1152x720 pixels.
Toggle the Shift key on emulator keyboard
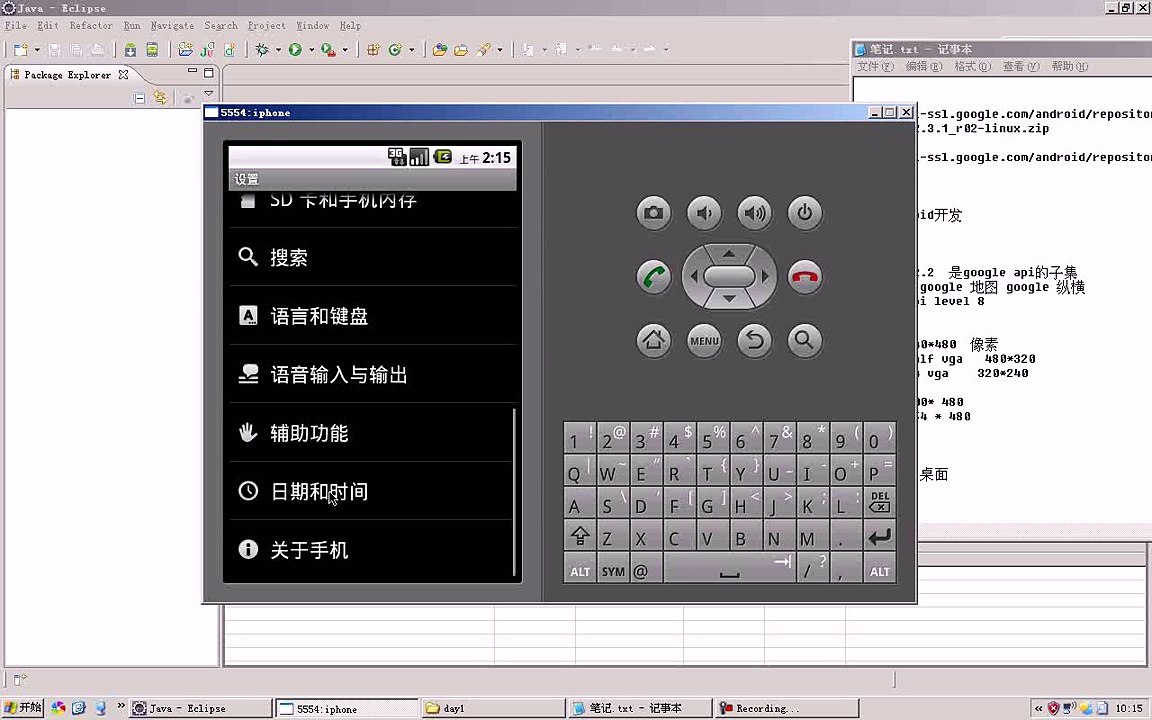pos(580,537)
